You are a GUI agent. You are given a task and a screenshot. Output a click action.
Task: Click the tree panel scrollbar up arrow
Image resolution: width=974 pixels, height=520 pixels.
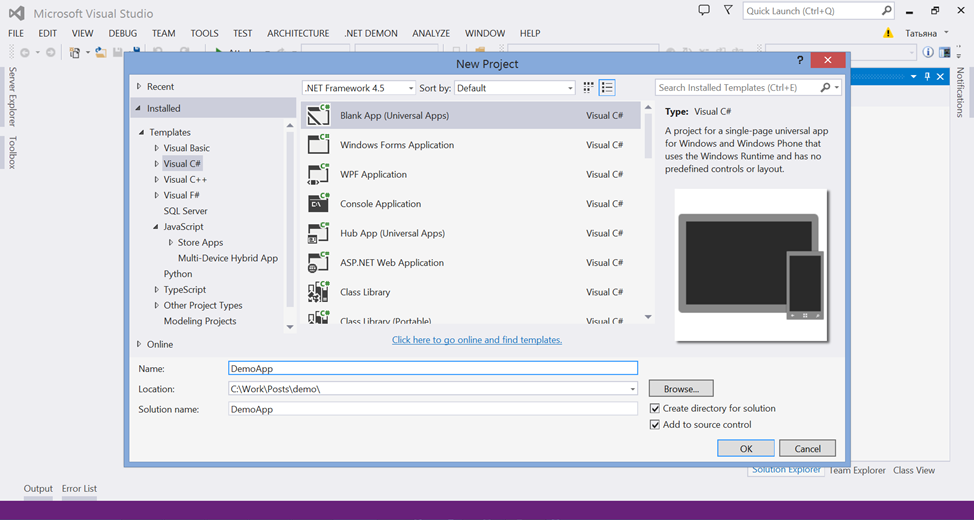290,125
